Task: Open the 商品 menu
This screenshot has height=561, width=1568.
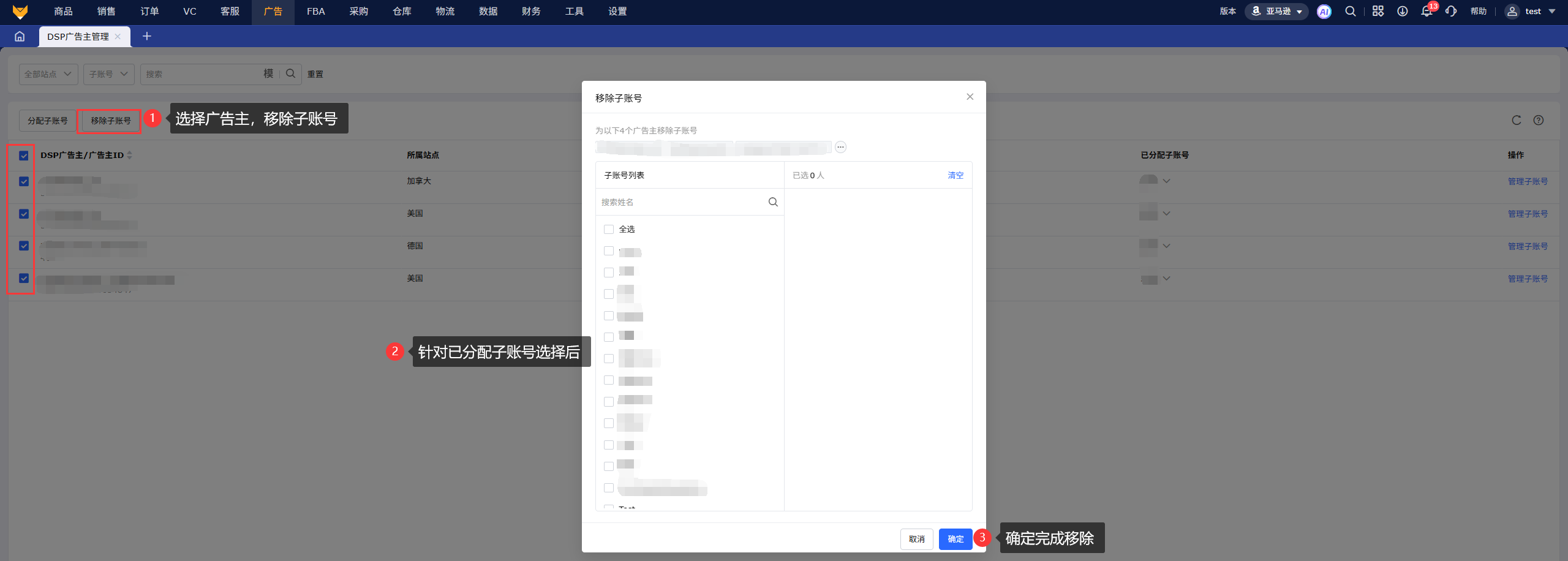Action: pos(63,12)
